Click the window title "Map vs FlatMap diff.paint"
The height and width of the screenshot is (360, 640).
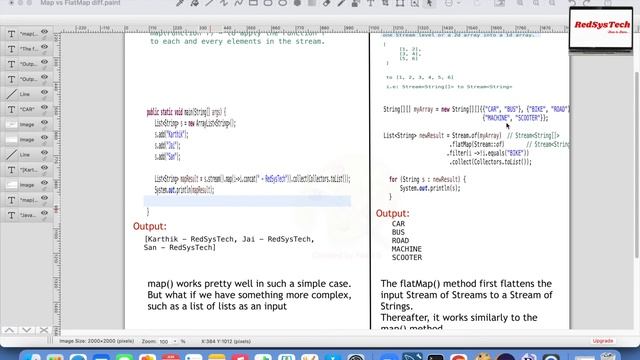coord(80,3)
